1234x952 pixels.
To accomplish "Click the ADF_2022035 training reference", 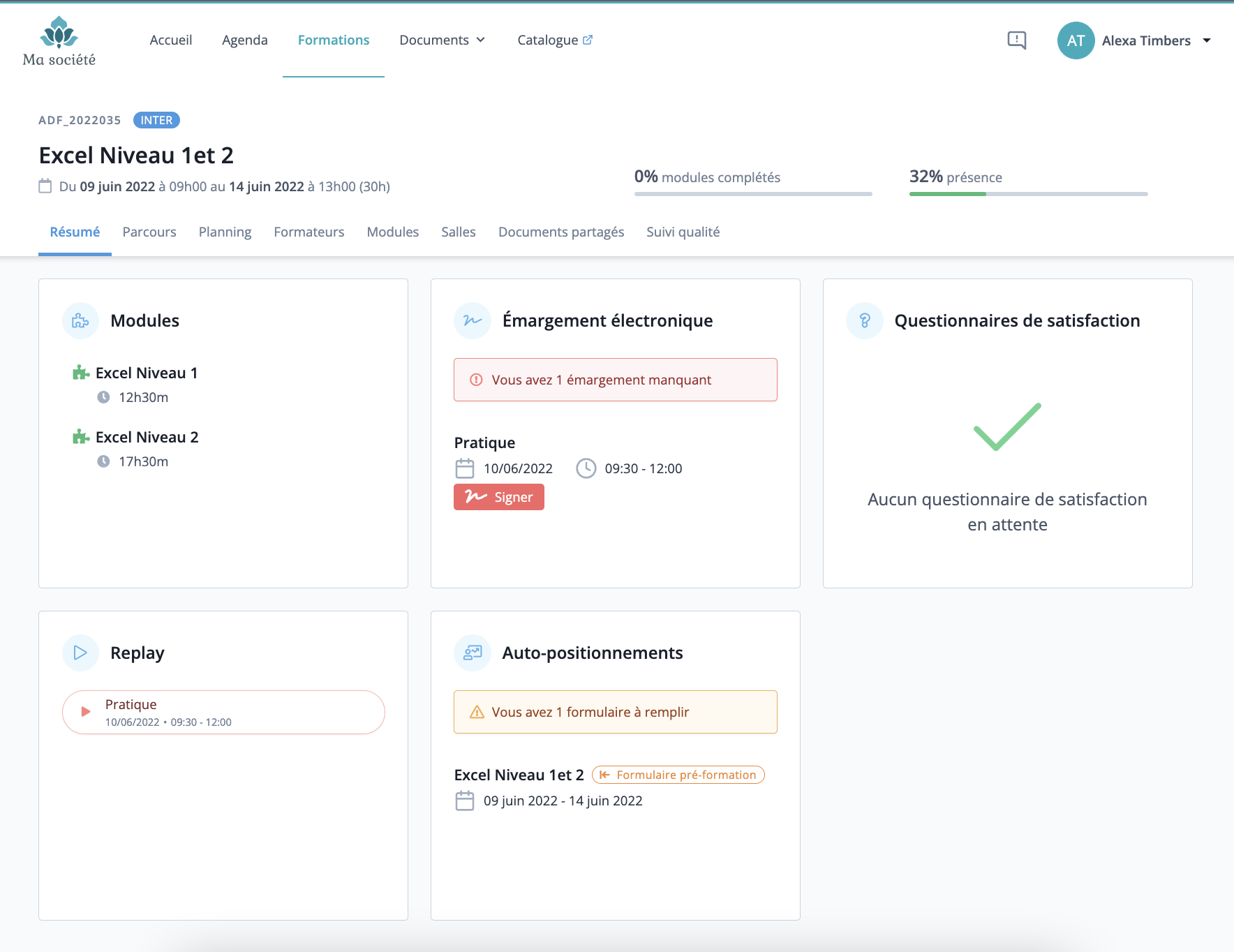I will coord(80,120).
